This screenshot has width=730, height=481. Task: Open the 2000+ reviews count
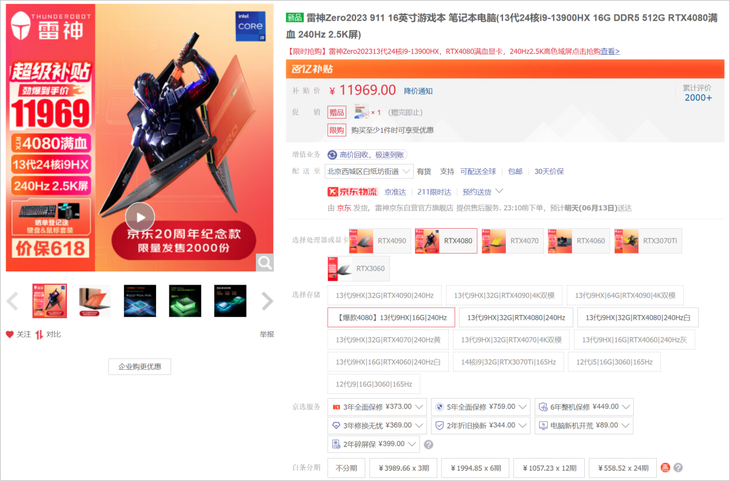coord(698,98)
